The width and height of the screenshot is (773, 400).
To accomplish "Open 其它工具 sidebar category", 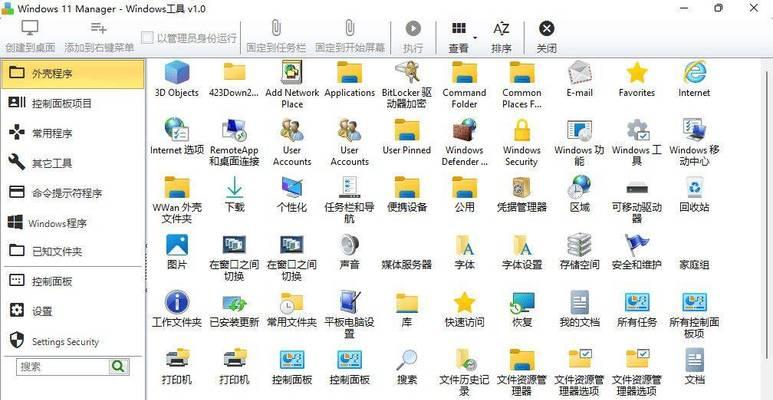I will [72, 163].
